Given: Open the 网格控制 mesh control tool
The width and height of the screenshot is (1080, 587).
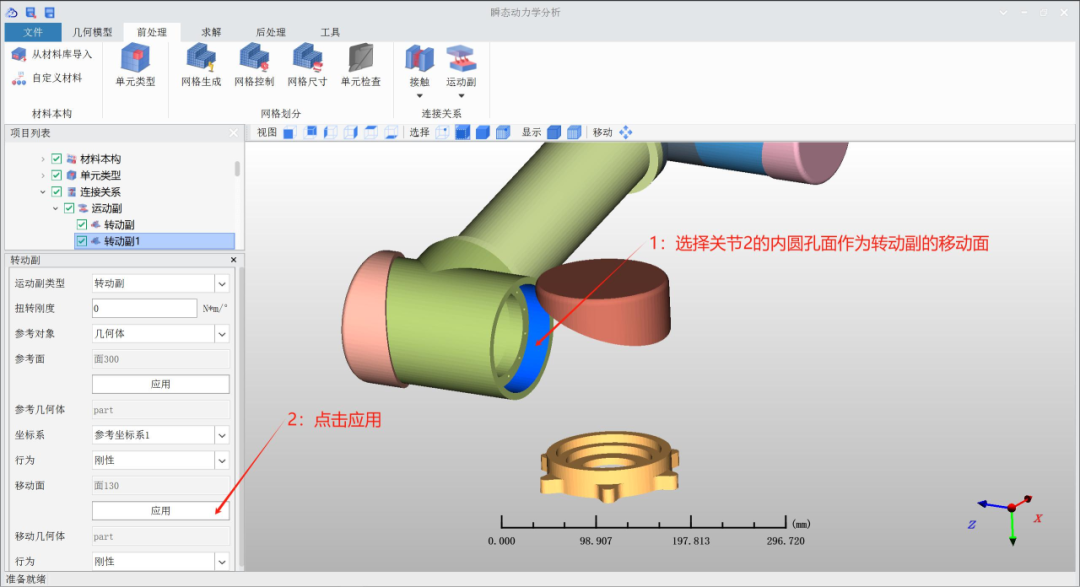Looking at the screenshot, I should (x=254, y=65).
